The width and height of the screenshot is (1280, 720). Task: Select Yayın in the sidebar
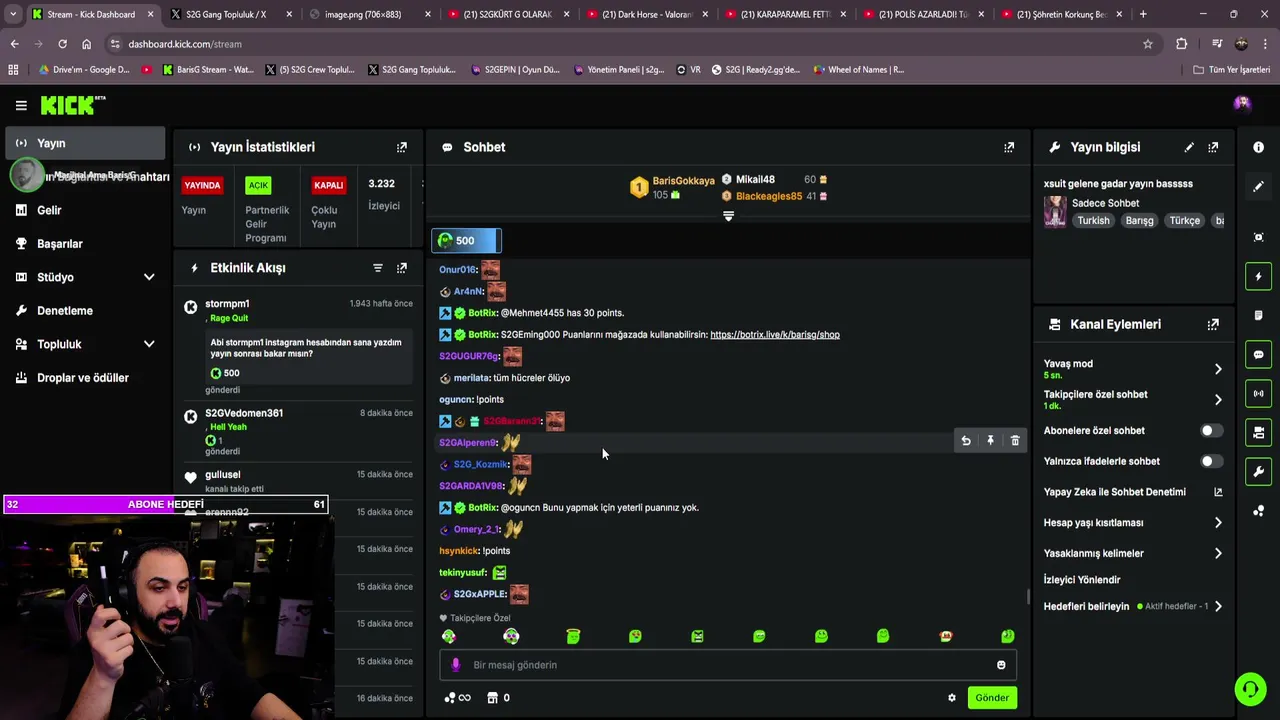85,143
